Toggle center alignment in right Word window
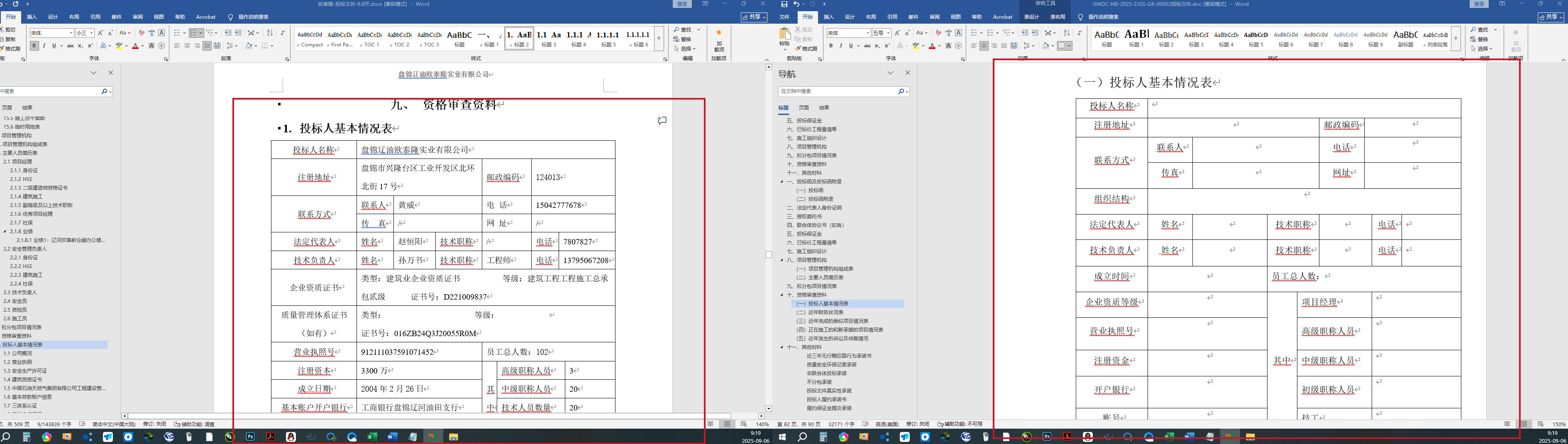The image size is (1568, 444). pyautogui.click(x=984, y=46)
